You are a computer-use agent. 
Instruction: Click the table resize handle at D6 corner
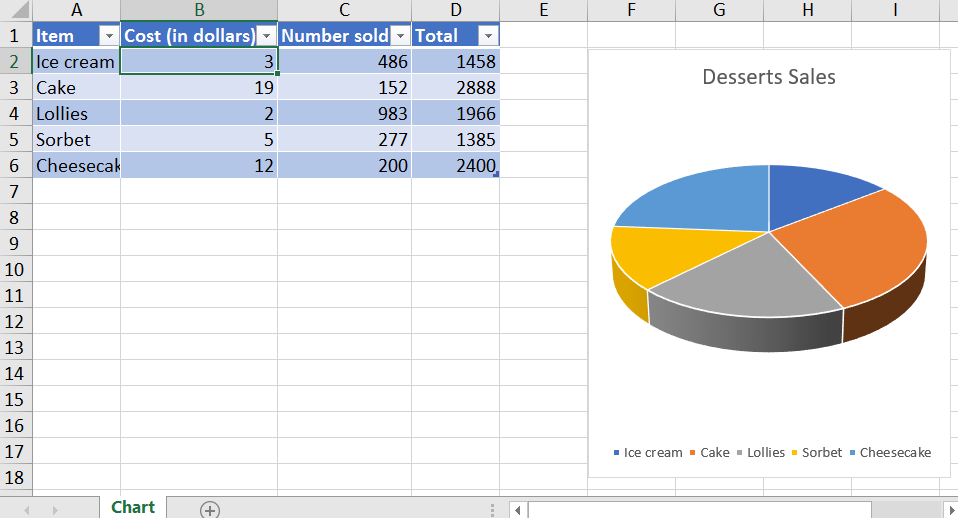coord(496,175)
